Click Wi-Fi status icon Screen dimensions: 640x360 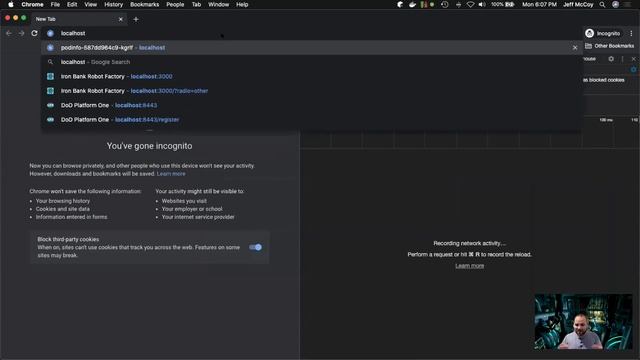point(470,4)
